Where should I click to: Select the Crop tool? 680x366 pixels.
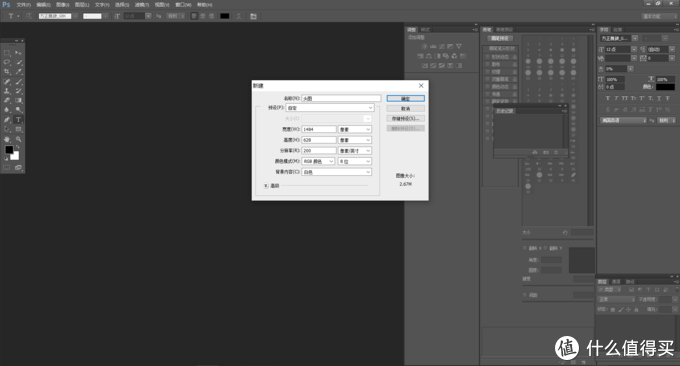click(x=7, y=72)
